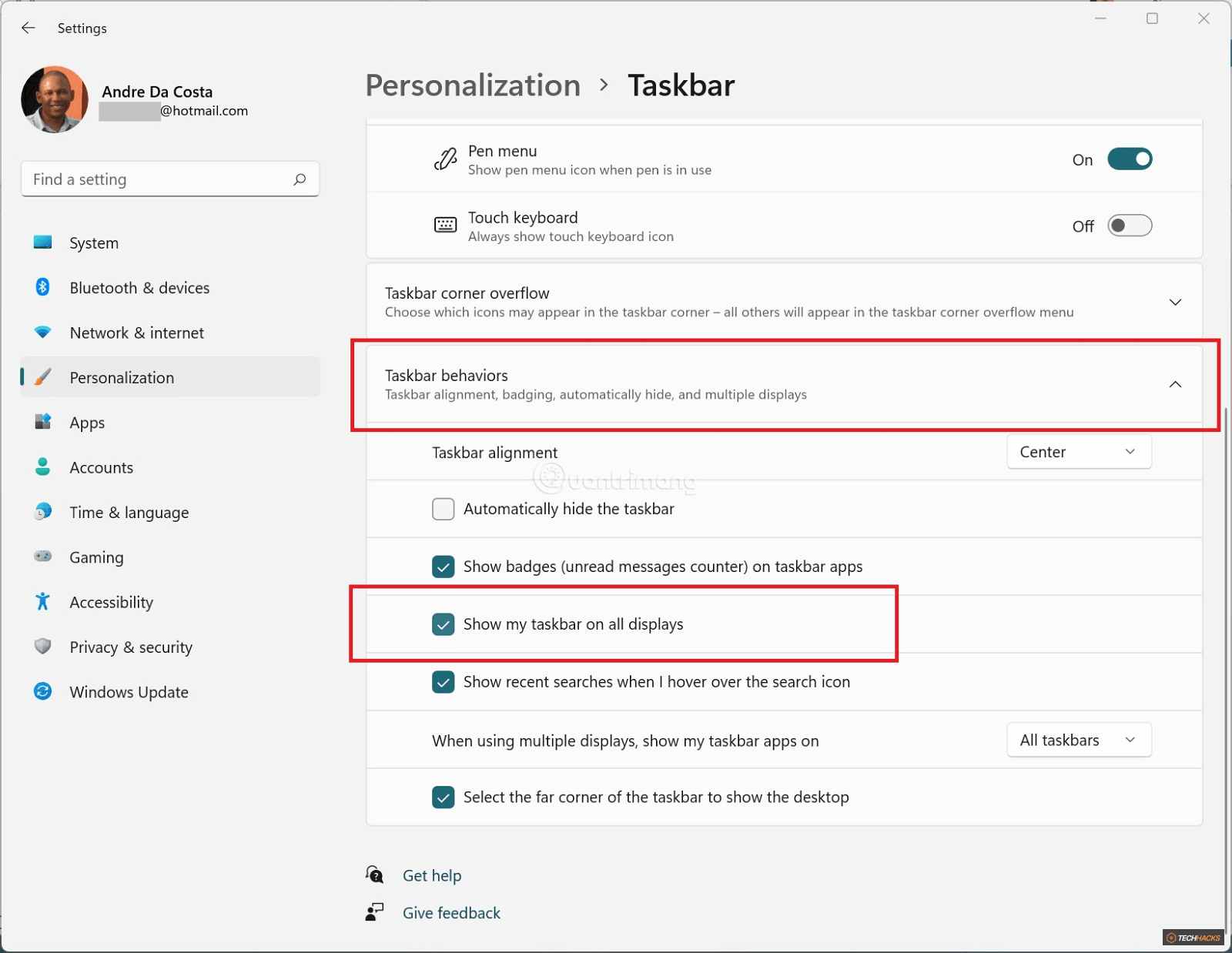Check Automatically hide the taskbar
Screen dimensions: 1232x953
(444, 509)
